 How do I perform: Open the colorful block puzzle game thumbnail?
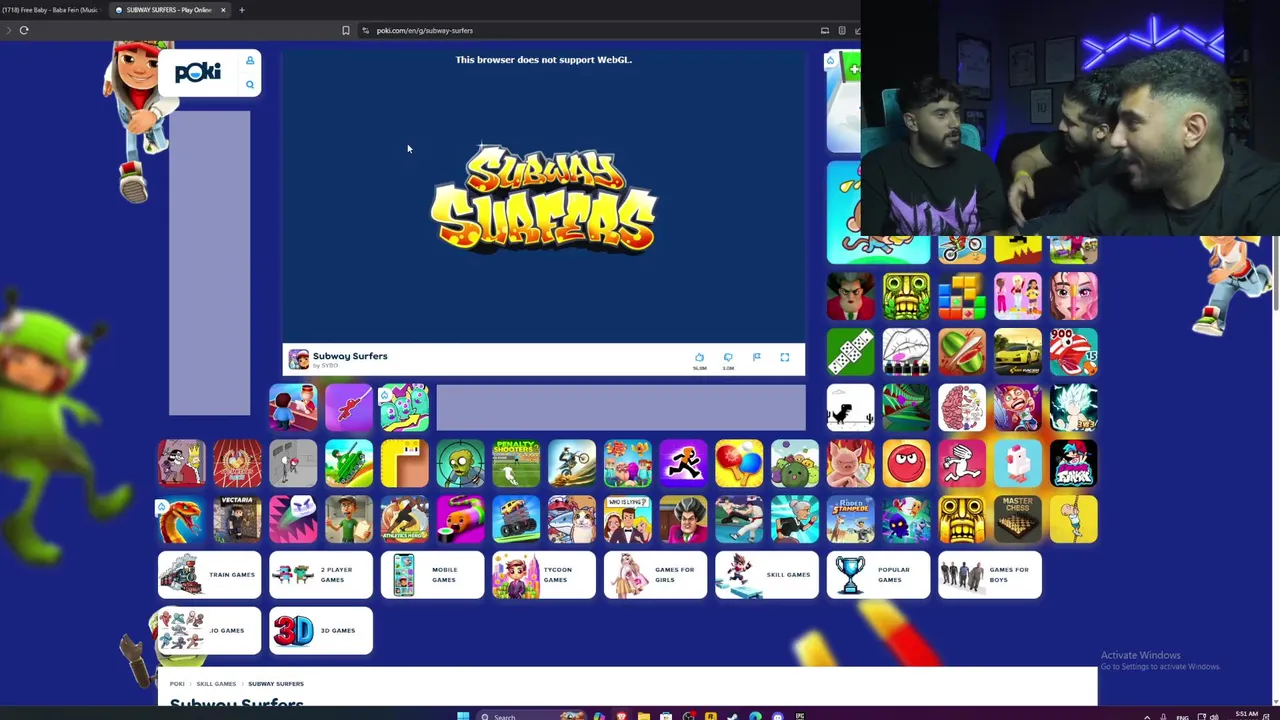962,295
